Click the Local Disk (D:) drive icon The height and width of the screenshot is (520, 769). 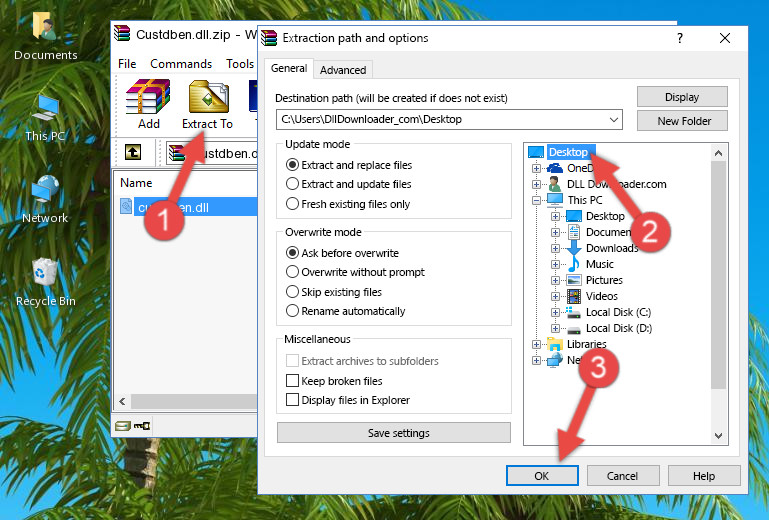coord(573,329)
